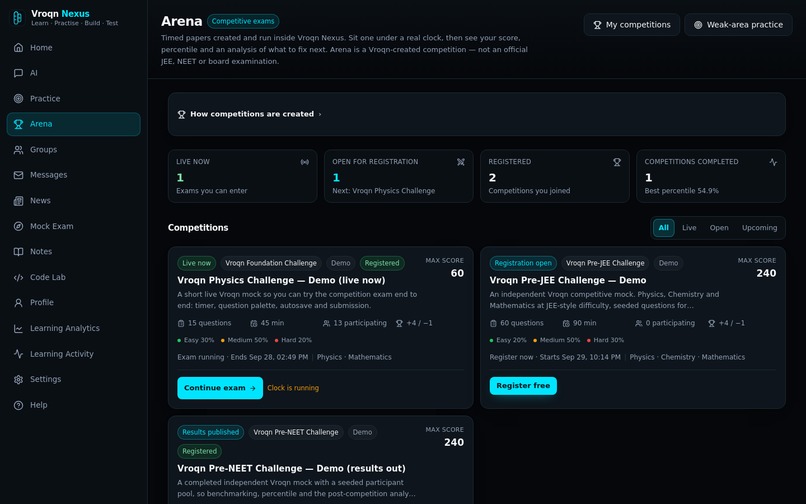Image resolution: width=806 pixels, height=504 pixels.
Task: Click the Registration open badge
Action: [x=523, y=263]
